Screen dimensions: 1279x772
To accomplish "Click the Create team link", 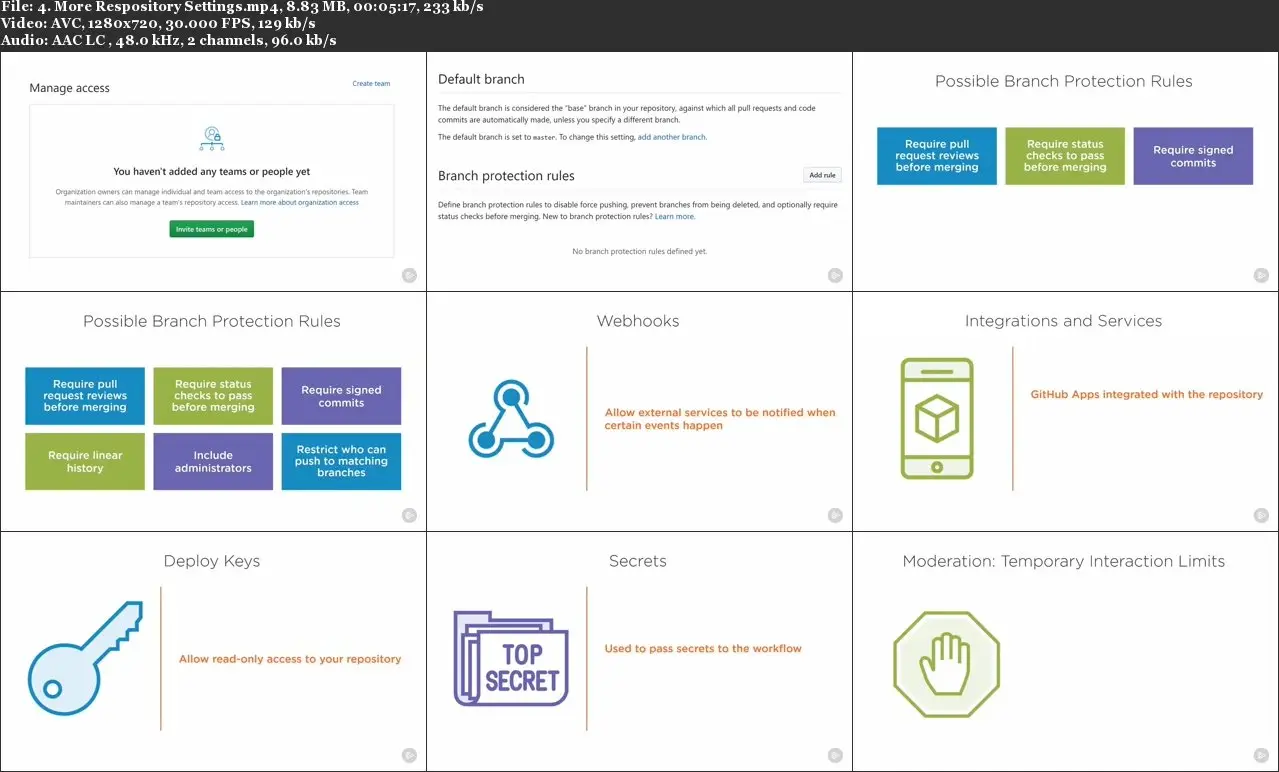I will [x=371, y=84].
